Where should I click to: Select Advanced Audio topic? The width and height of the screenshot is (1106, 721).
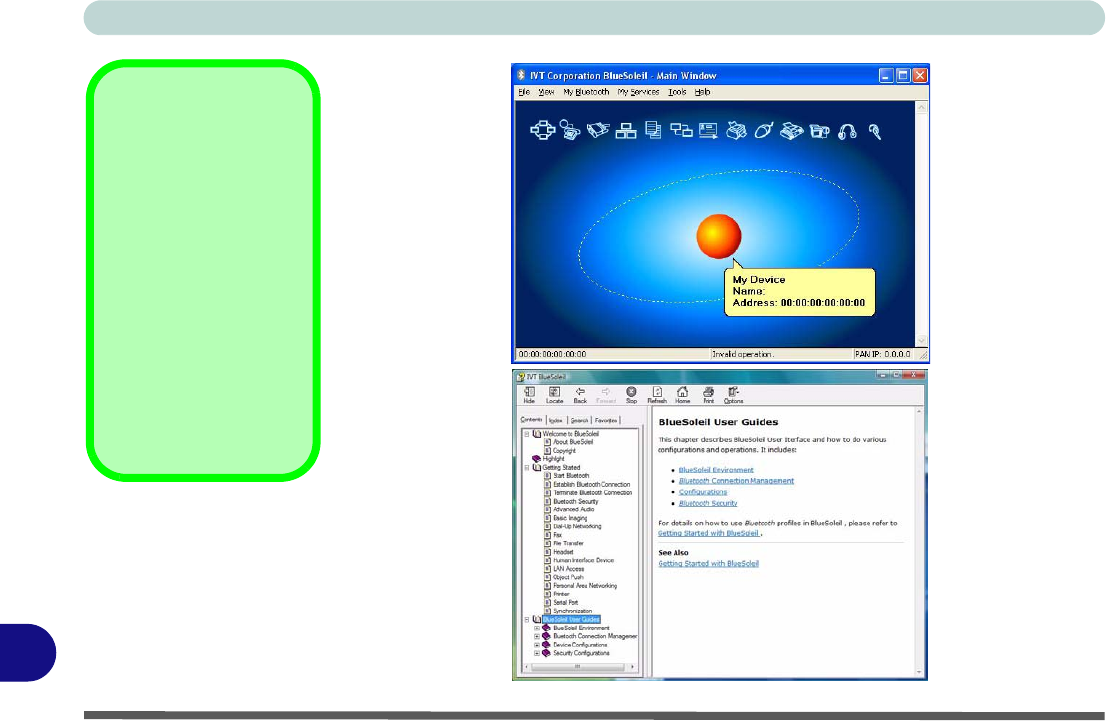(x=573, y=509)
